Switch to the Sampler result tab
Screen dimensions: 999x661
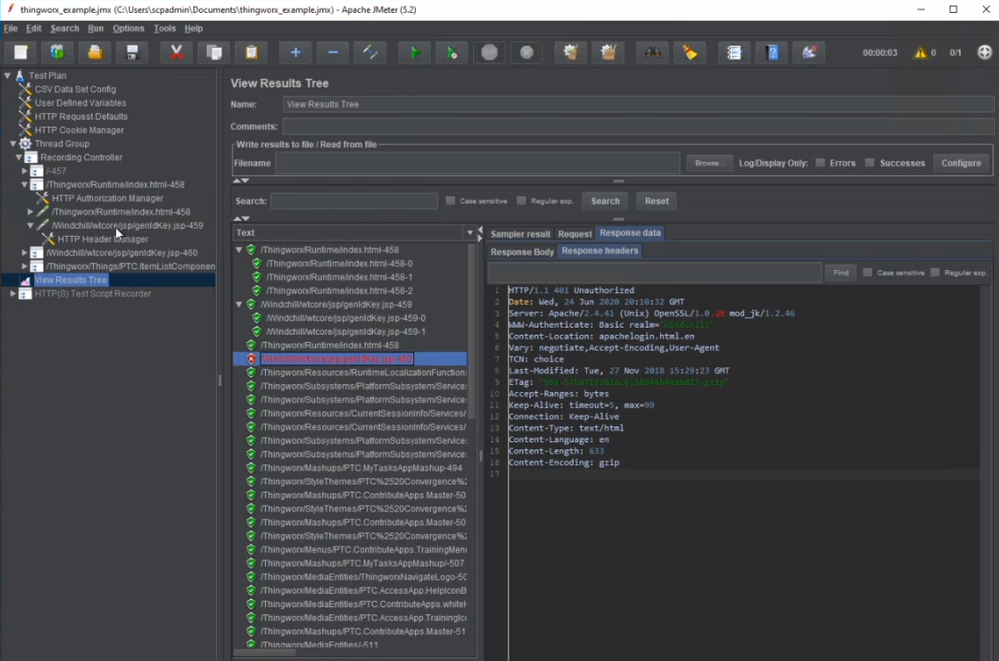click(520, 234)
